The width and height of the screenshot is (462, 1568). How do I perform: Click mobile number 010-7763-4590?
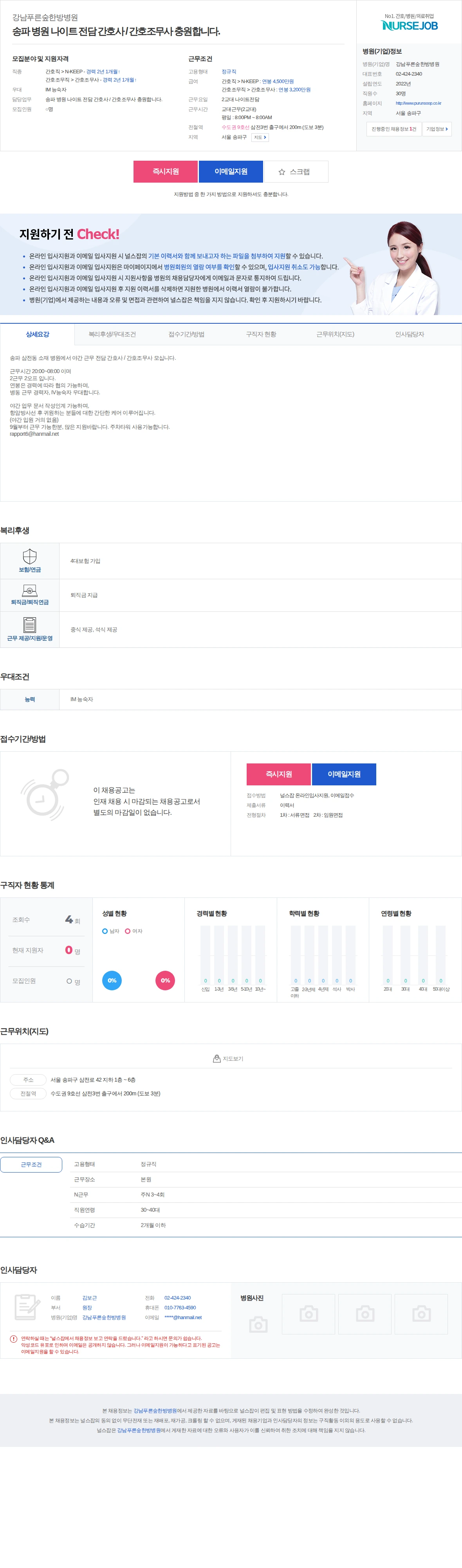tap(180, 1307)
